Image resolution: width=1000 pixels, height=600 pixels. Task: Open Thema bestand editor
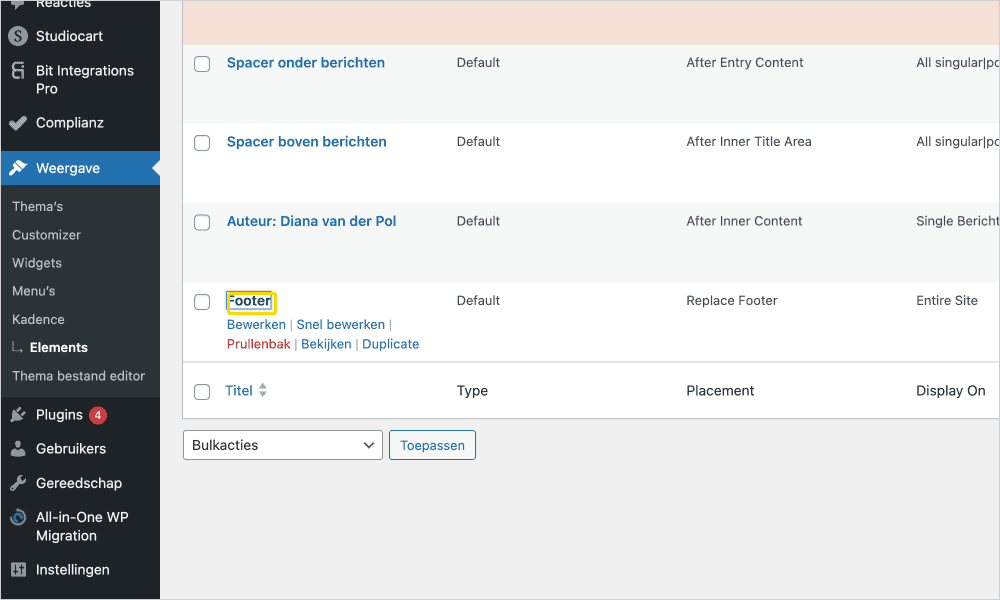78,376
